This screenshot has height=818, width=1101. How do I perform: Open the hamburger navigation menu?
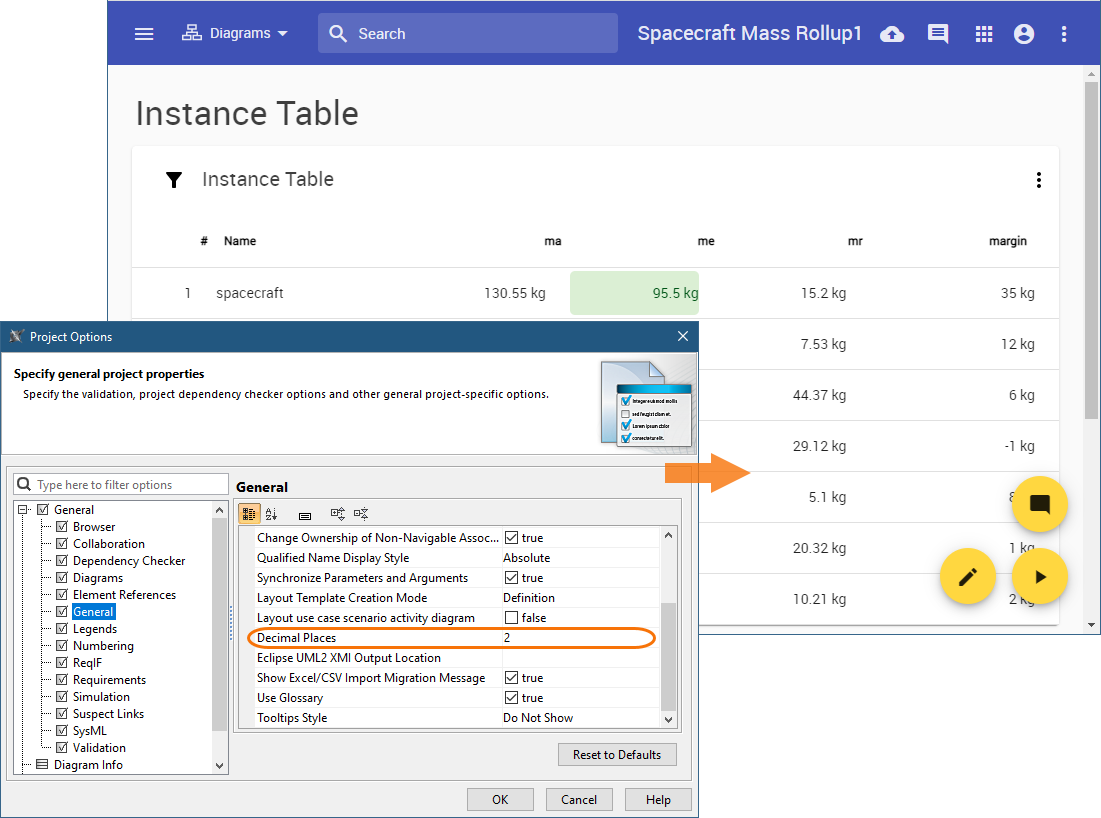144,34
